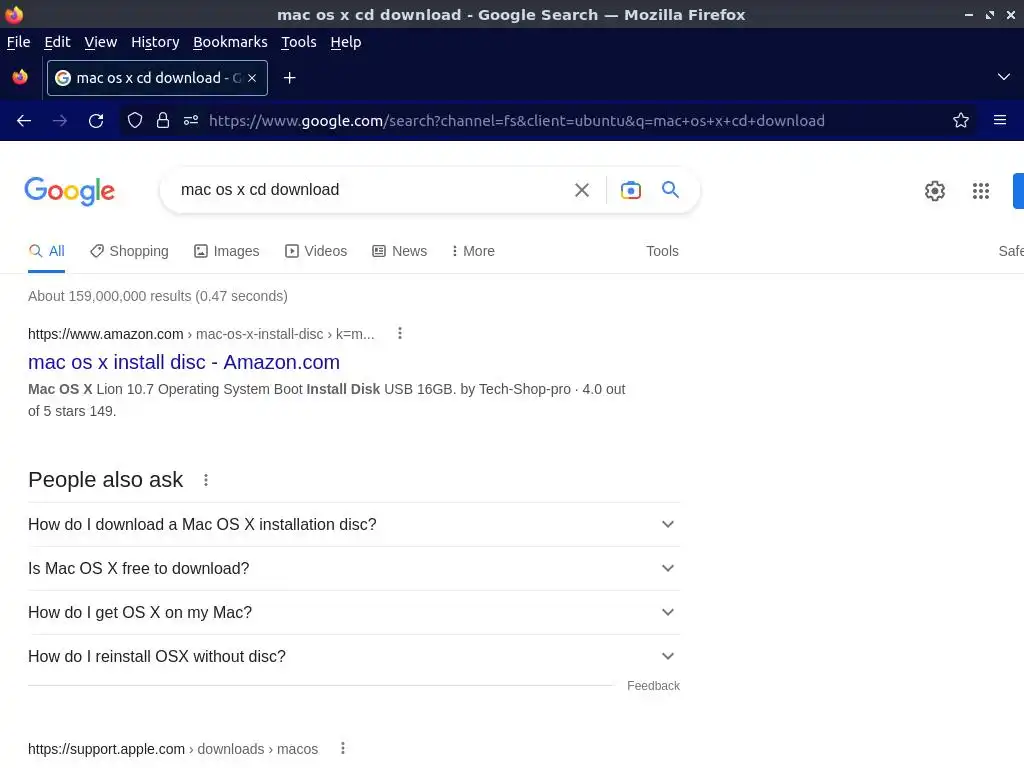Open the Firefox hamburger application menu

pyautogui.click(x=1000, y=120)
